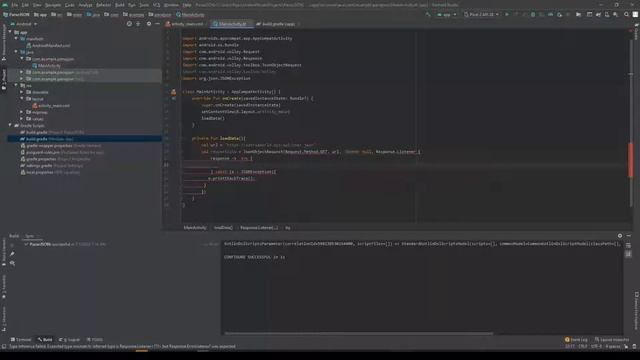640x360 pixels.
Task: Open the Run menu
Action: 132,5
